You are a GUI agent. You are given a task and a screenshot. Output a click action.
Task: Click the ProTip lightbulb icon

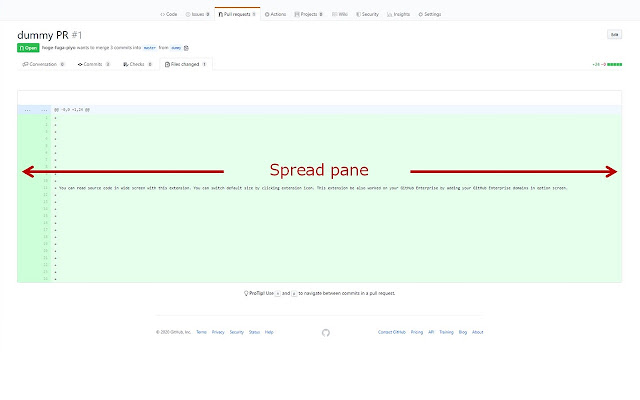click(x=246, y=293)
